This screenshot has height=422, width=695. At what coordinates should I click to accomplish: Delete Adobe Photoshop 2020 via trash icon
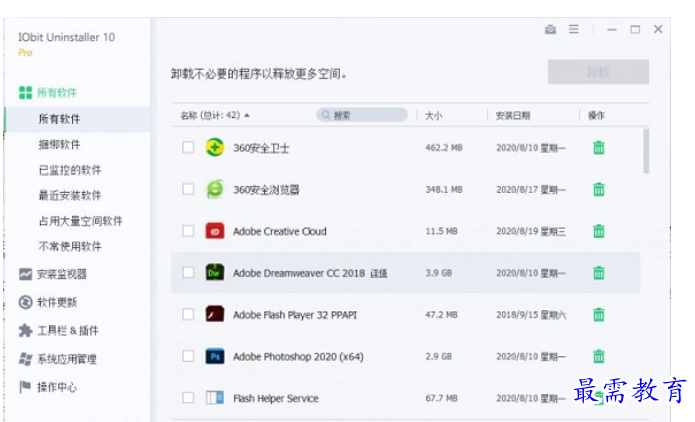point(599,356)
